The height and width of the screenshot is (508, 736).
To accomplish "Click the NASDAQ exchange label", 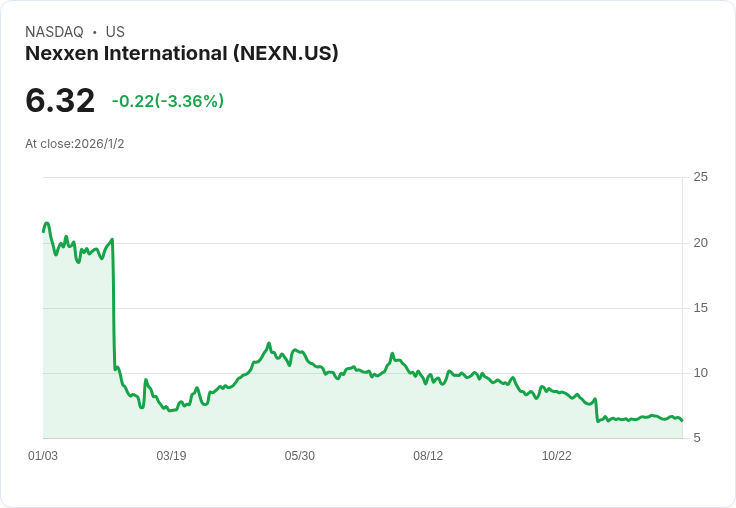I will [54, 32].
